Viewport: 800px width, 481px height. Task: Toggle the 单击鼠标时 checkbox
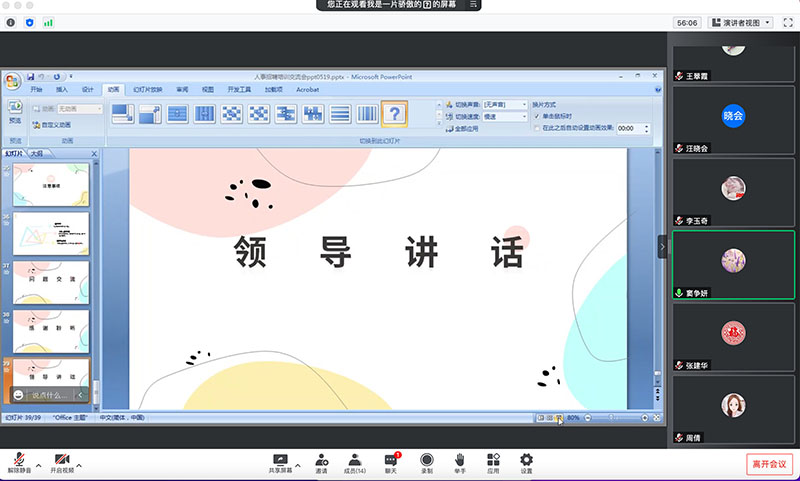(537, 116)
